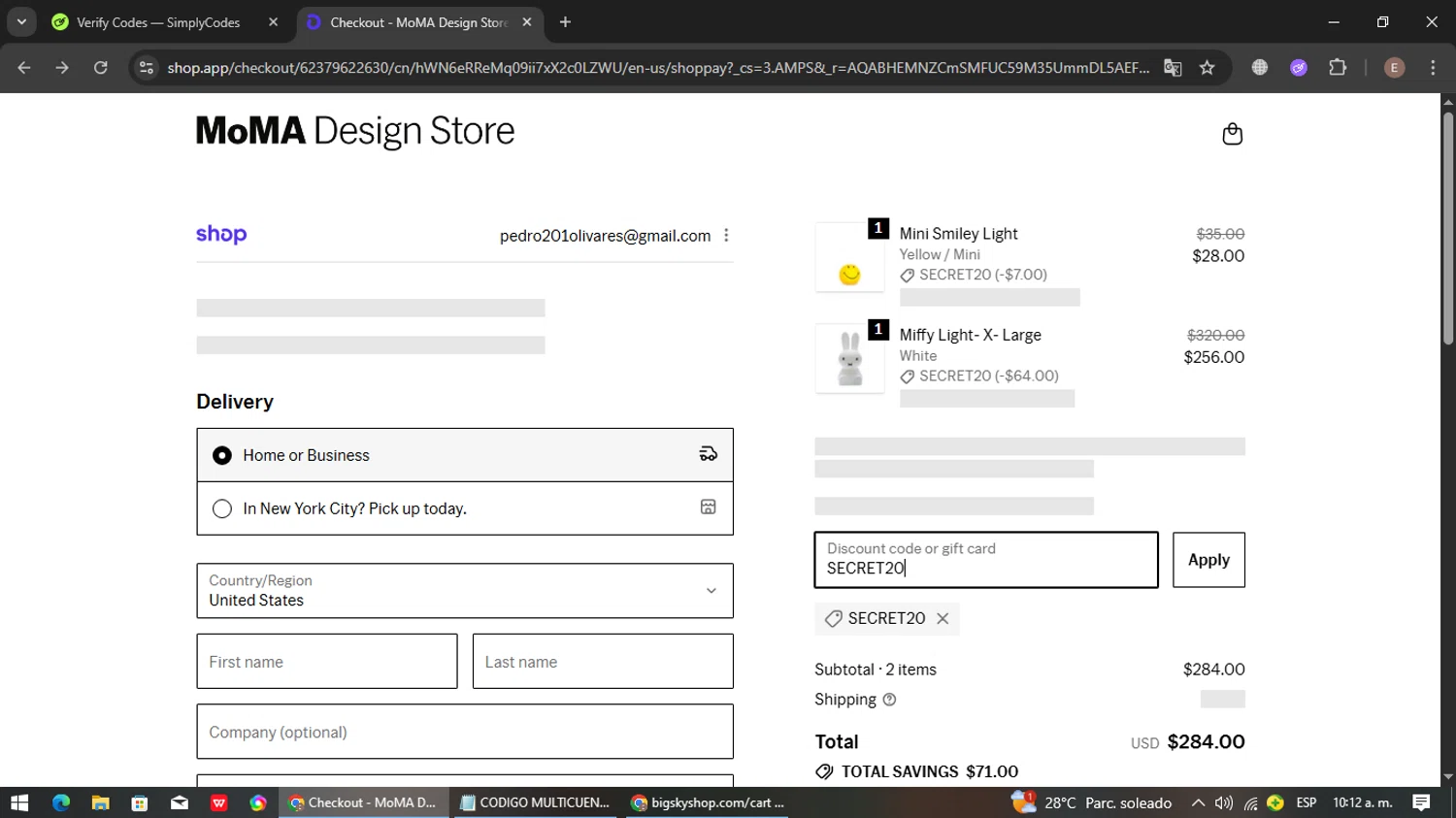Click the Shop Pay logo

coord(221,234)
